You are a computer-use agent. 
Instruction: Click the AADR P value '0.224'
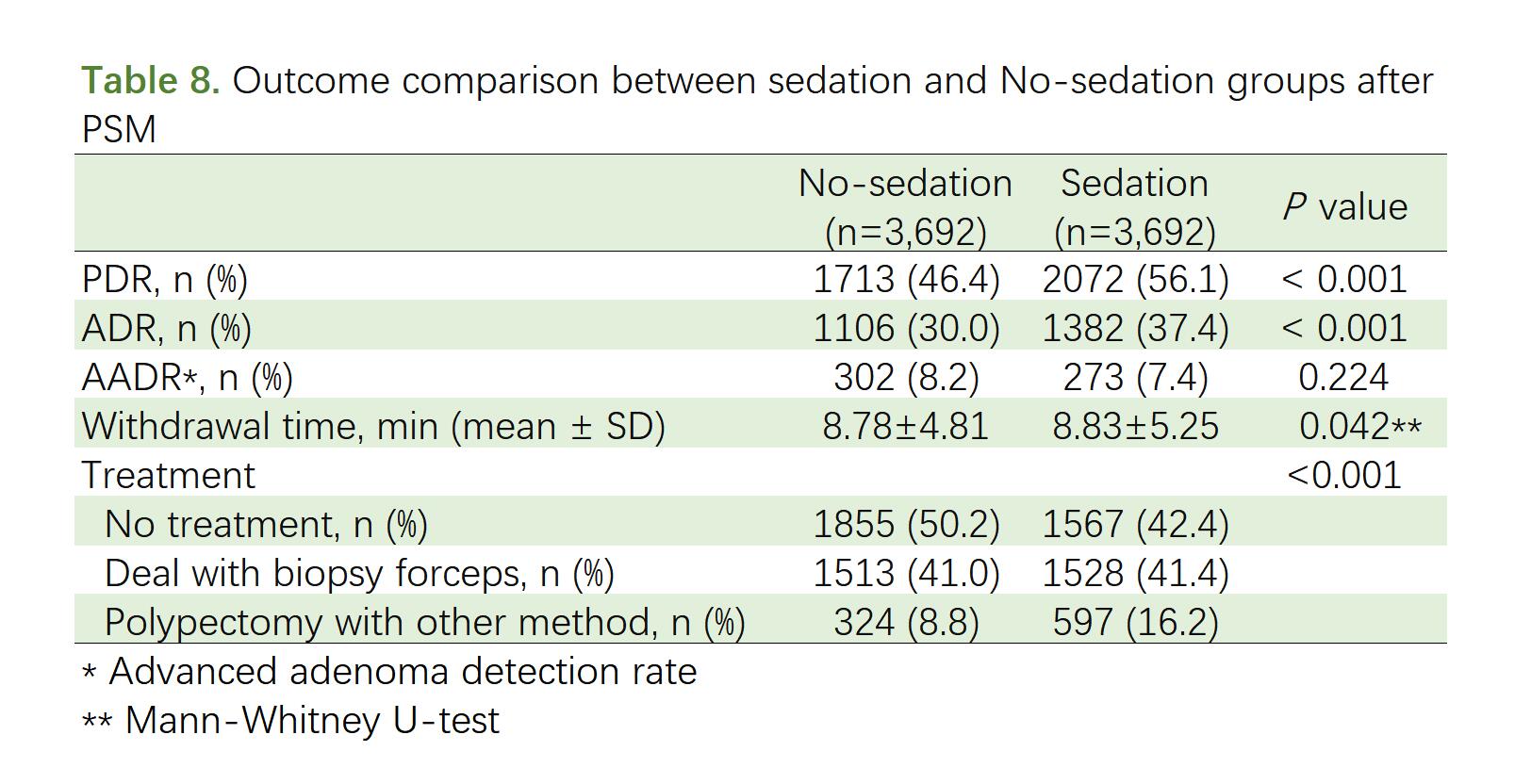(x=1343, y=378)
